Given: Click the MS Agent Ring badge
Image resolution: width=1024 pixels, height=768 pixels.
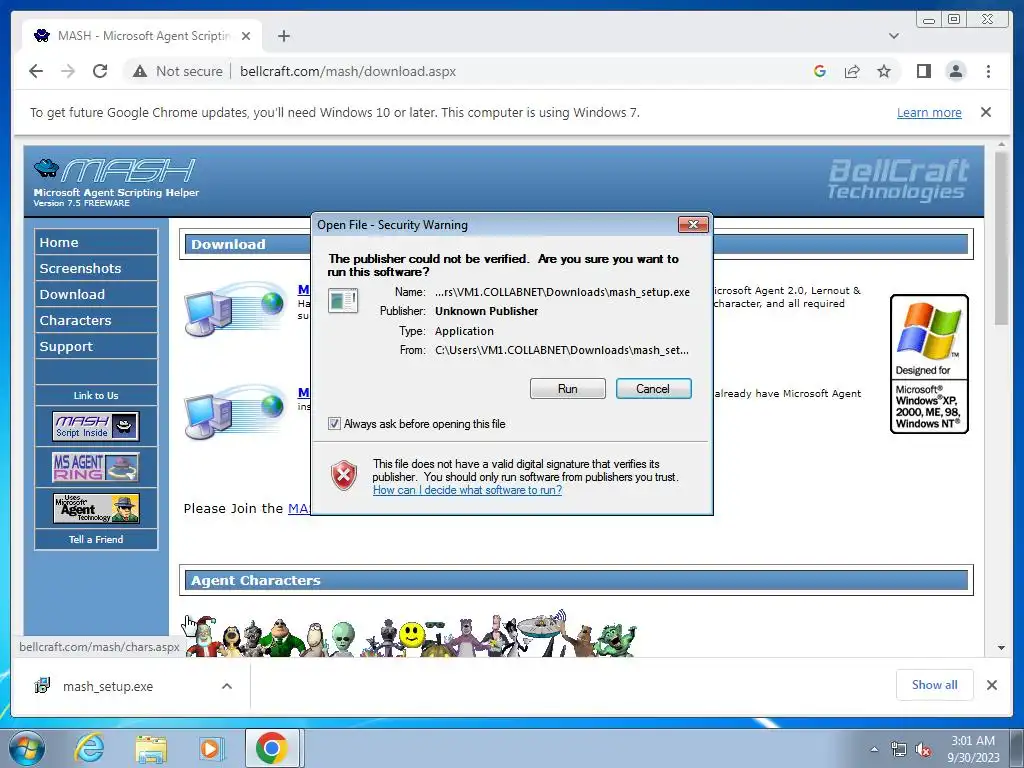Looking at the screenshot, I should click(x=96, y=467).
